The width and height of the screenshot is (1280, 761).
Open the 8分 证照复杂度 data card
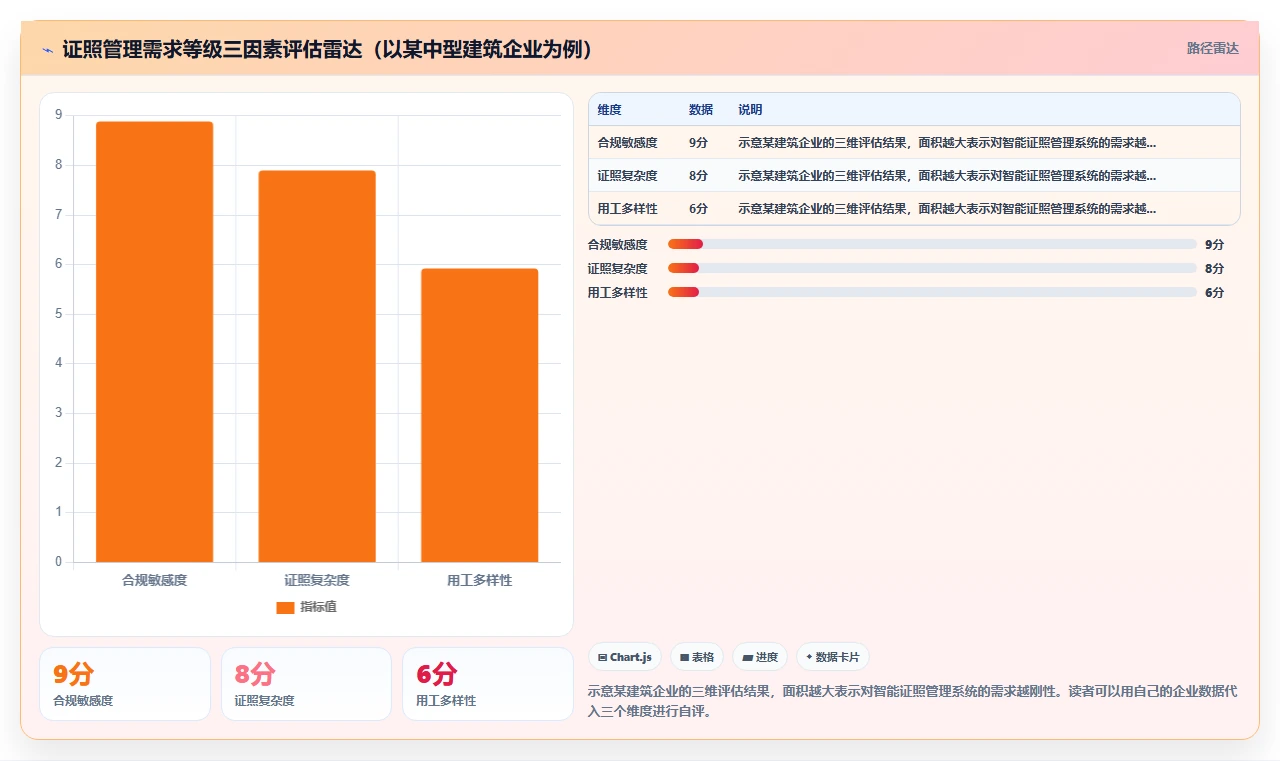[x=306, y=684]
